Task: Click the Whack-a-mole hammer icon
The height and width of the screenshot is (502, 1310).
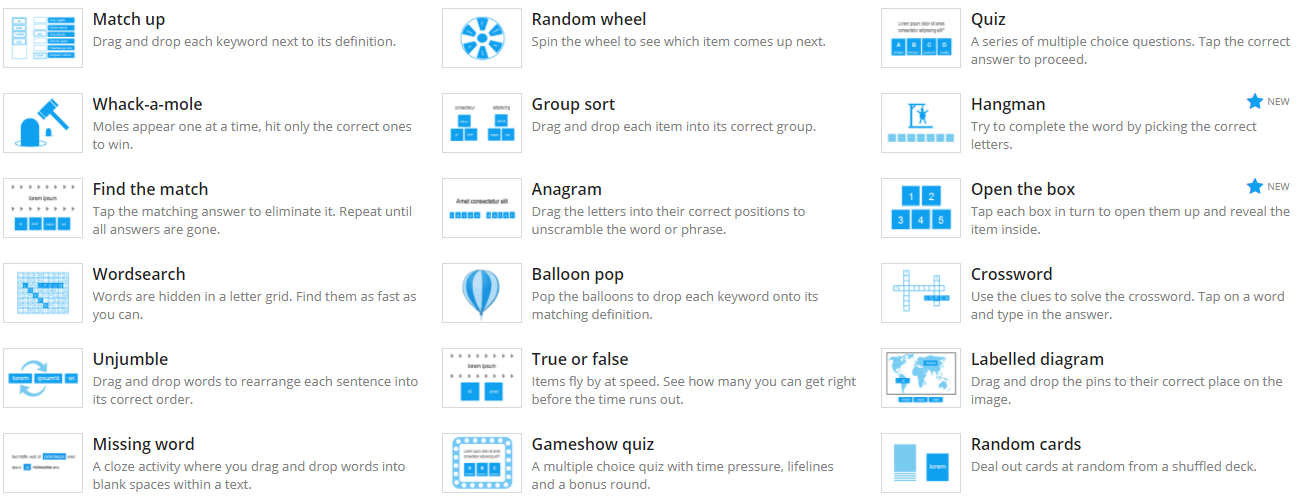Action: click(43, 123)
